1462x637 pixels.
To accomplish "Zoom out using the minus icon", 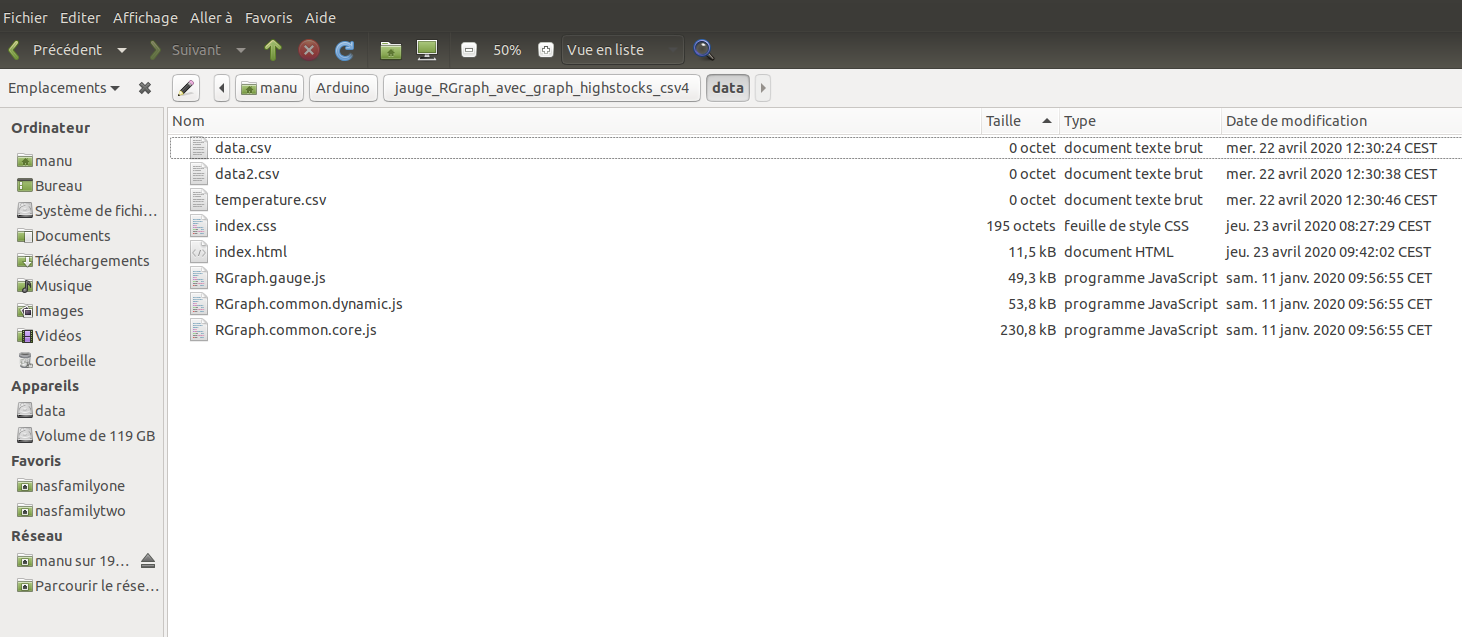I will tap(469, 50).
